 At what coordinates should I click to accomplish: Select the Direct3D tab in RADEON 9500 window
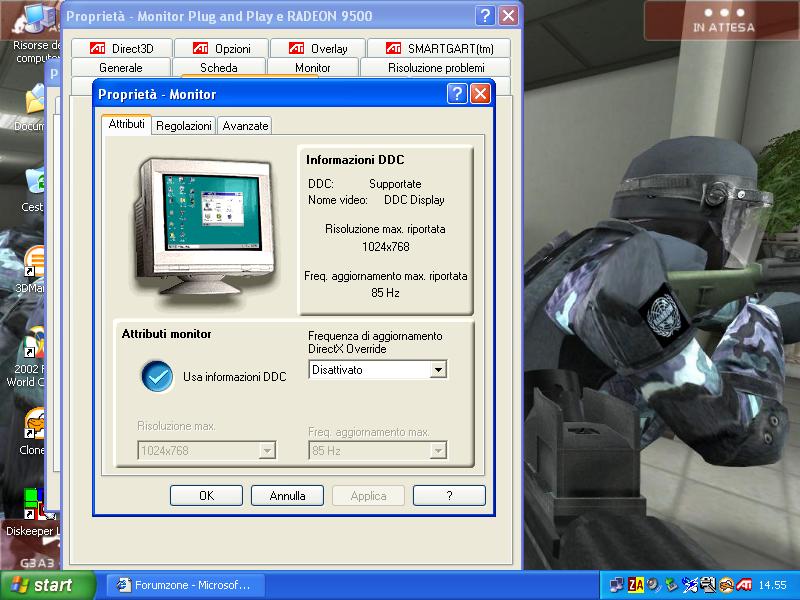(121, 48)
